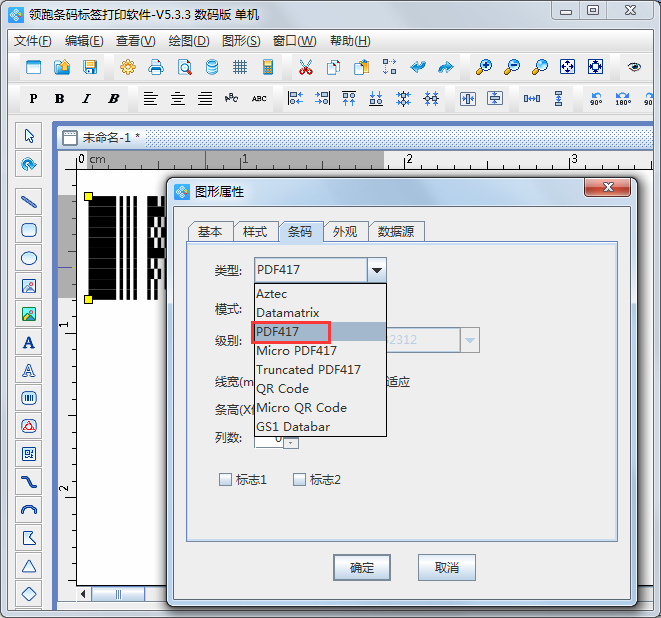Choose Micro PDF417 from the list
661x618 pixels.
[320, 351]
